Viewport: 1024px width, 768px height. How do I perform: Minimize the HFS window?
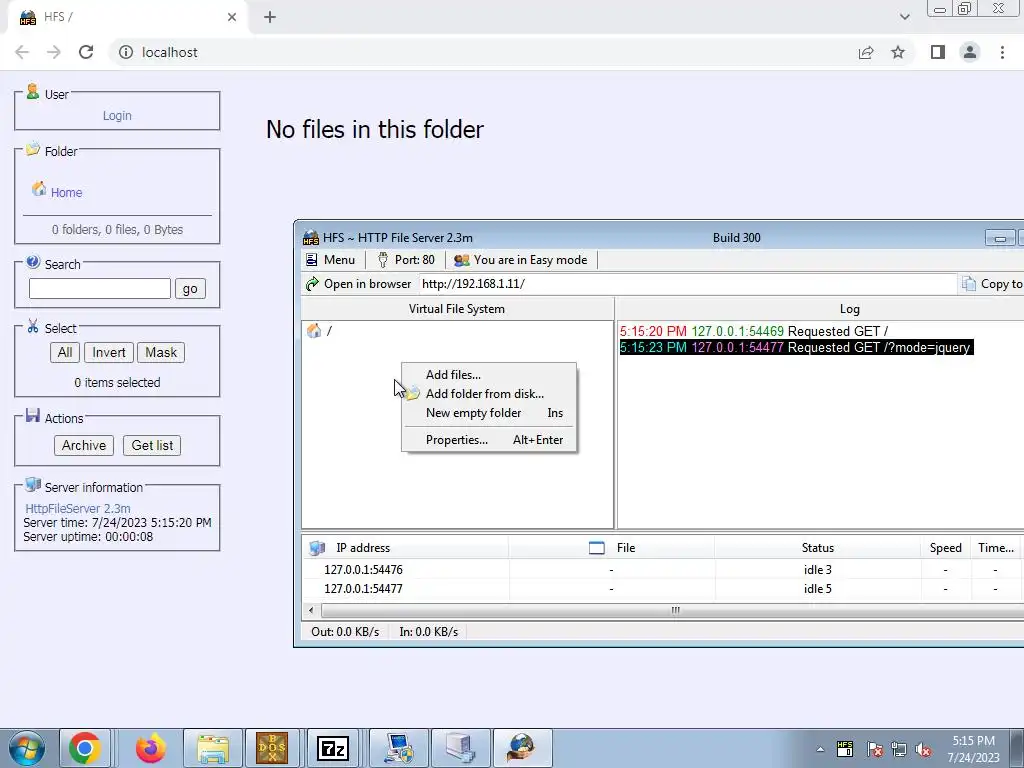tap(1000, 238)
